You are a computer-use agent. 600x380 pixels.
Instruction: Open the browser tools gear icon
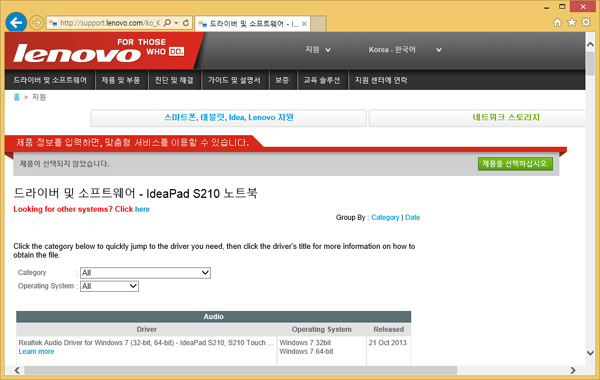(x=586, y=23)
